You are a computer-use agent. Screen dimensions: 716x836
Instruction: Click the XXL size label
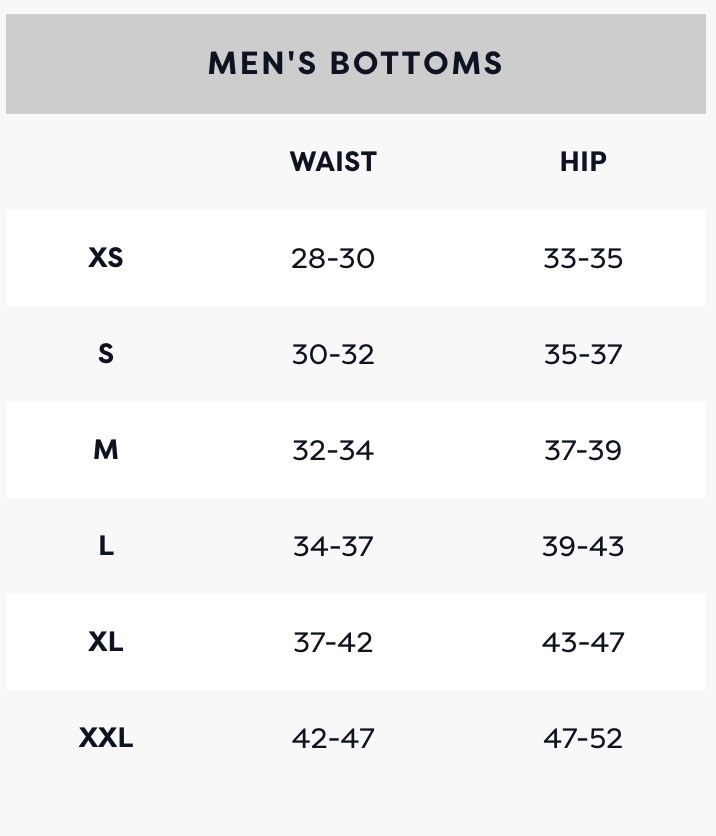point(106,738)
